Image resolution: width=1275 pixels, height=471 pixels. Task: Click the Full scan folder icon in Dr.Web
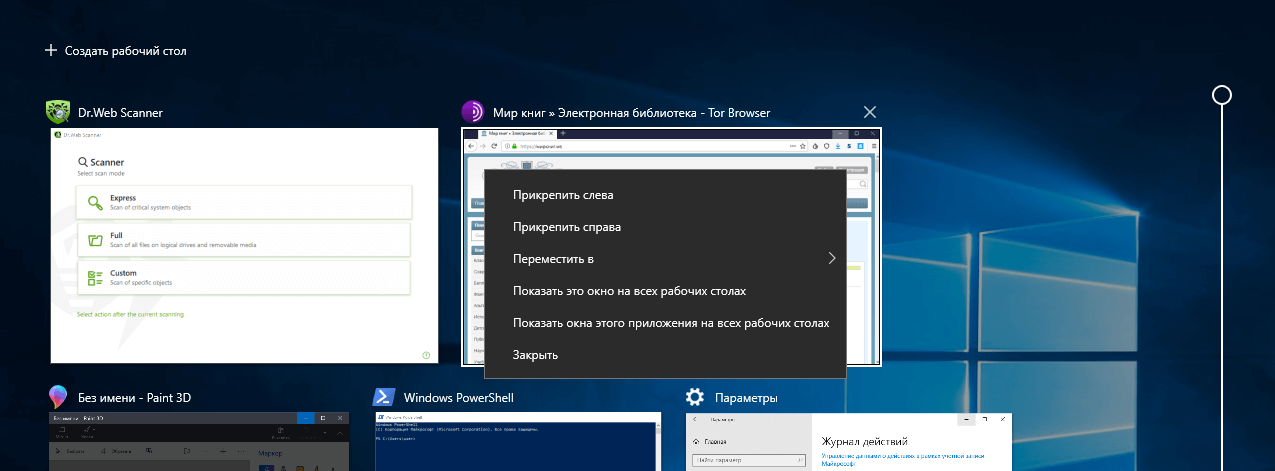pyautogui.click(x=95, y=240)
